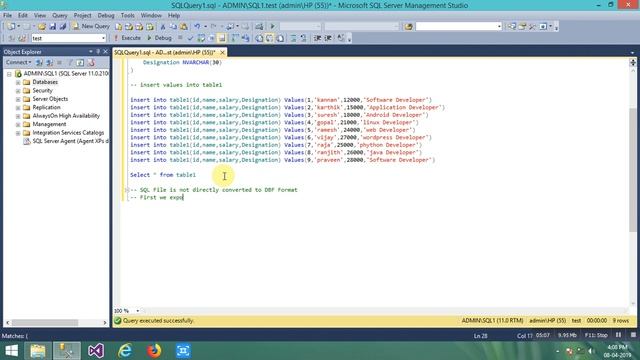Image resolution: width=640 pixels, height=360 pixels.
Task: Click the Debug button
Action: coord(159,38)
